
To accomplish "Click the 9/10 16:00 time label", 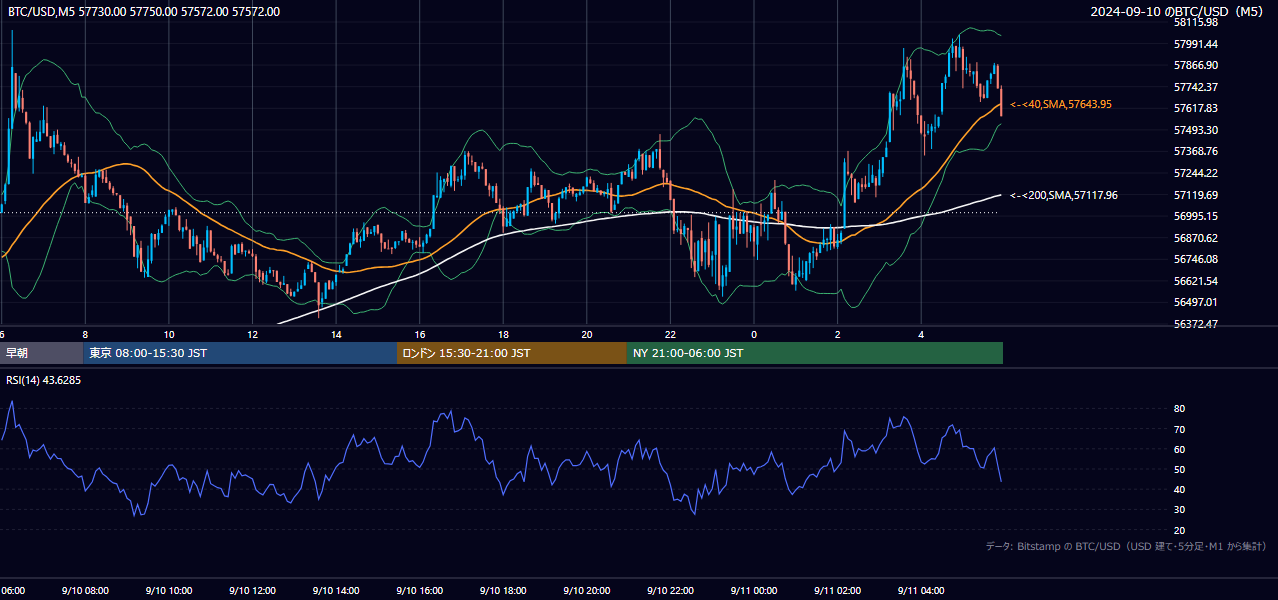I will click(x=419, y=591).
